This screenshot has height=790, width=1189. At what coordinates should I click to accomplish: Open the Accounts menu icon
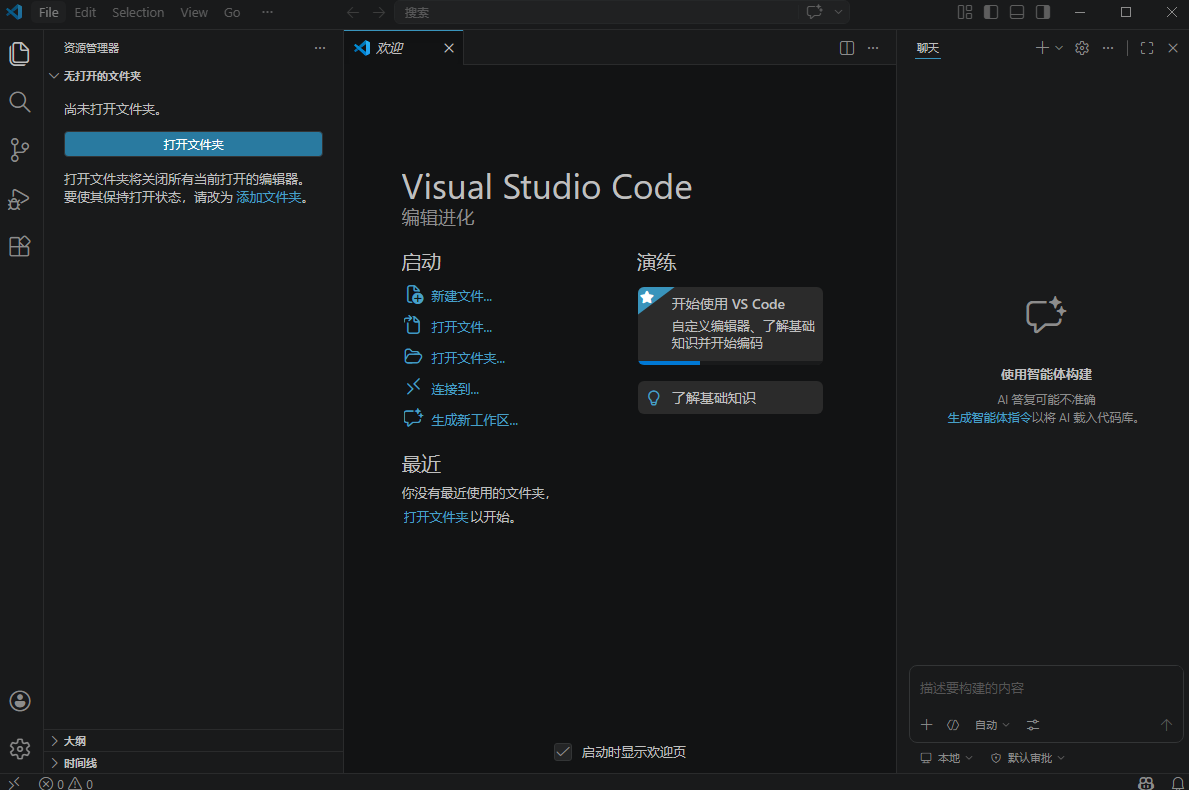(x=20, y=701)
